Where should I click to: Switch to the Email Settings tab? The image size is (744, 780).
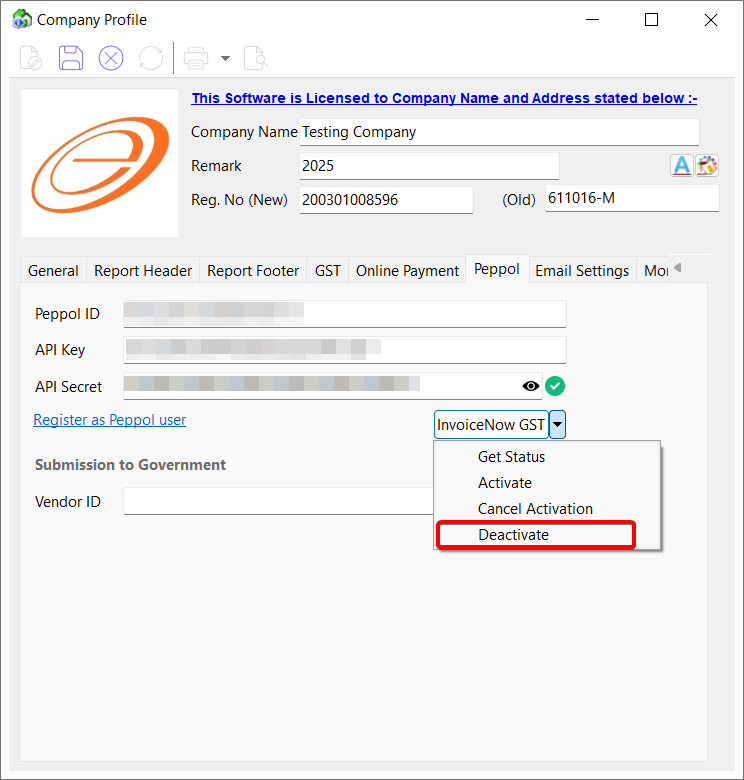coord(582,270)
